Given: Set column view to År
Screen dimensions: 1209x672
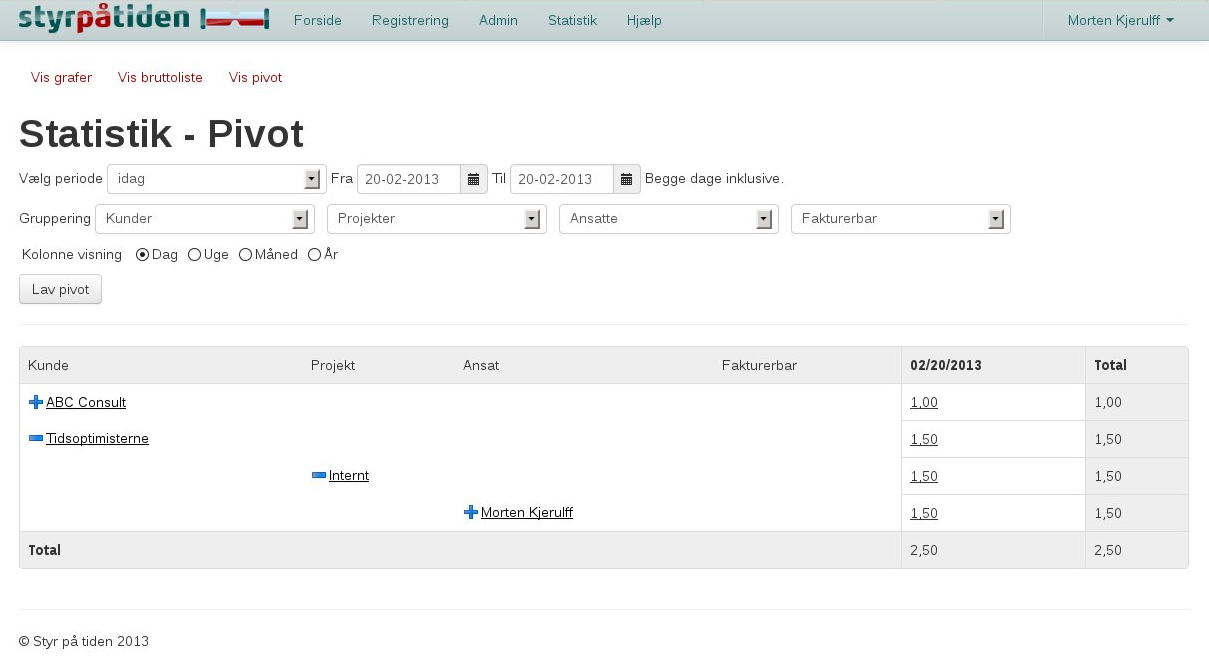Looking at the screenshot, I should pyautogui.click(x=314, y=255).
